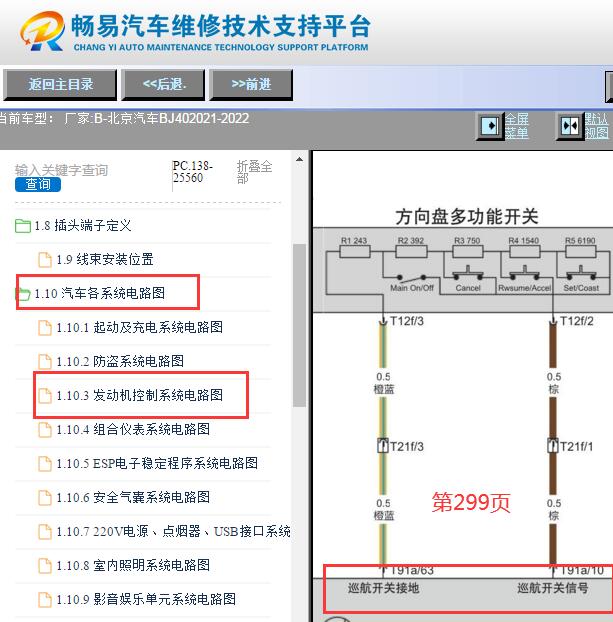Click the 巡航开关信号 label
The height and width of the screenshot is (622, 613).
(x=553, y=588)
